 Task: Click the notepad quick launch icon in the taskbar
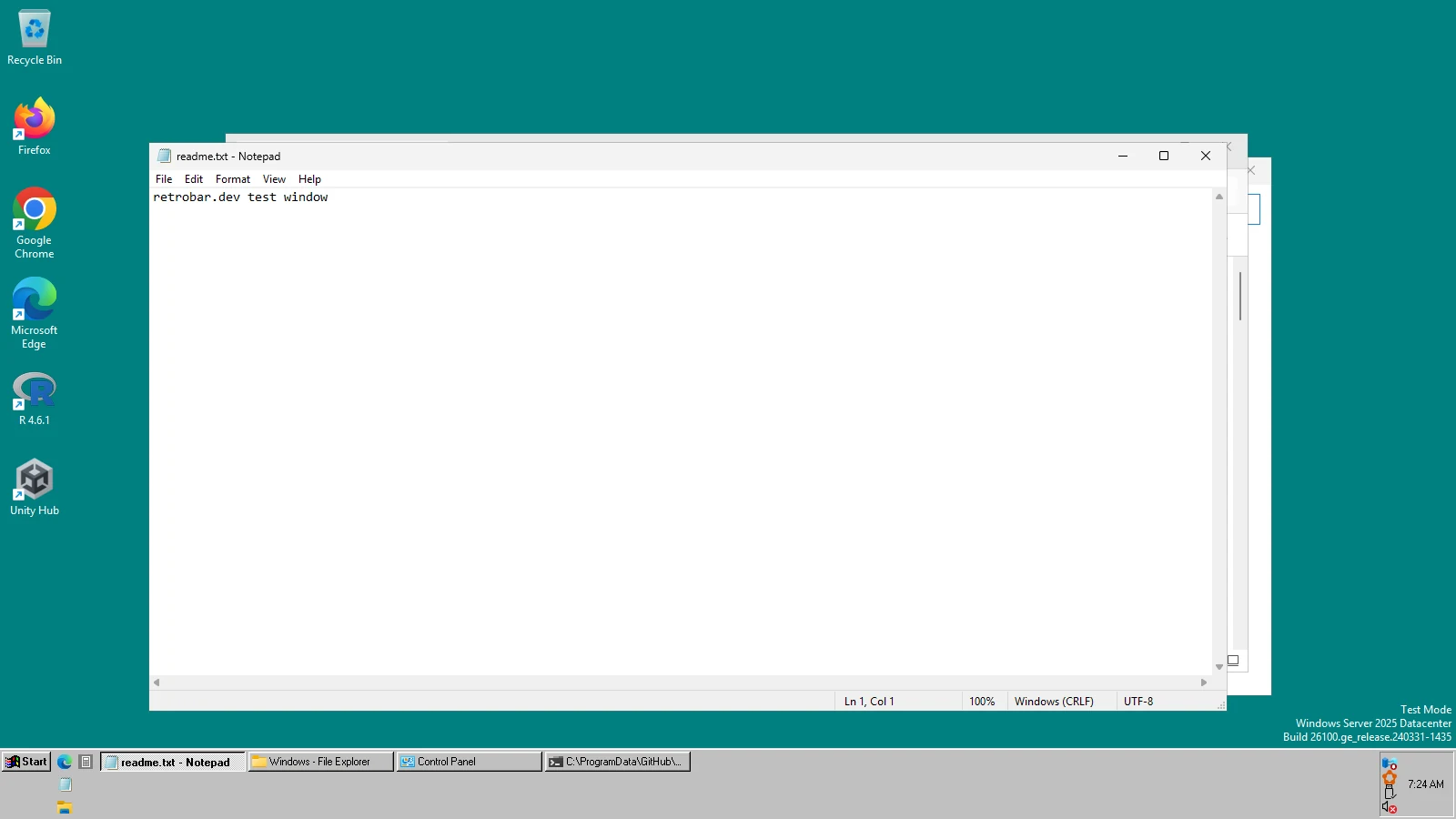[x=66, y=784]
